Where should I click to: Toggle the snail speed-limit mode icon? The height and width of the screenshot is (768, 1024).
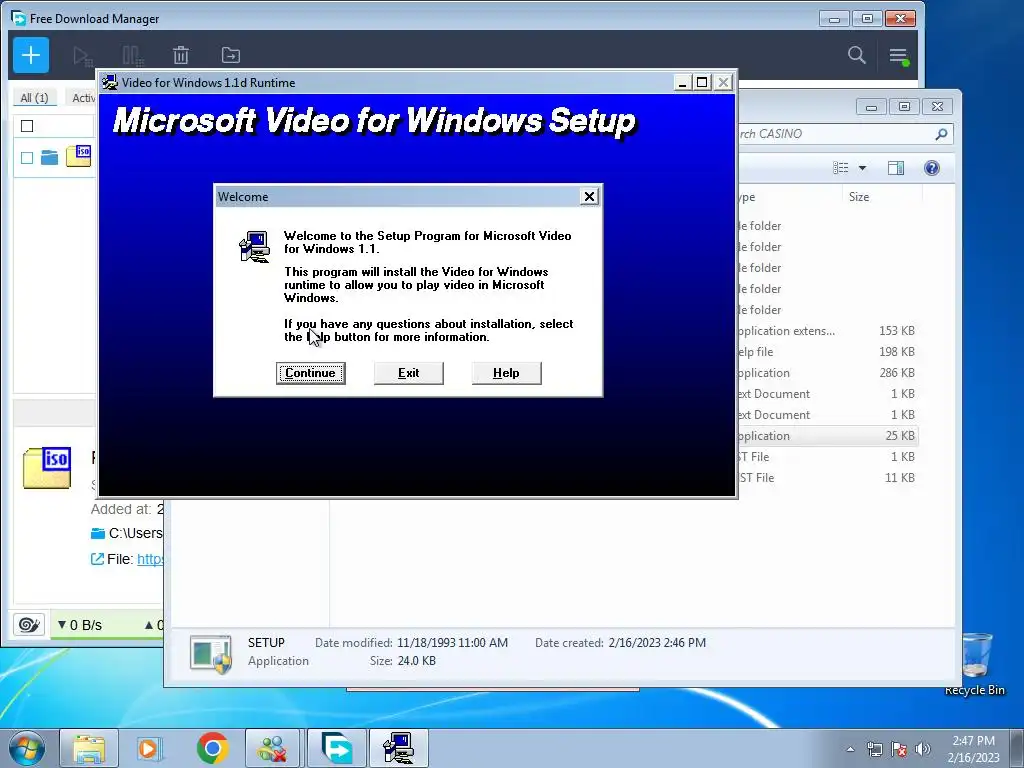coord(29,625)
